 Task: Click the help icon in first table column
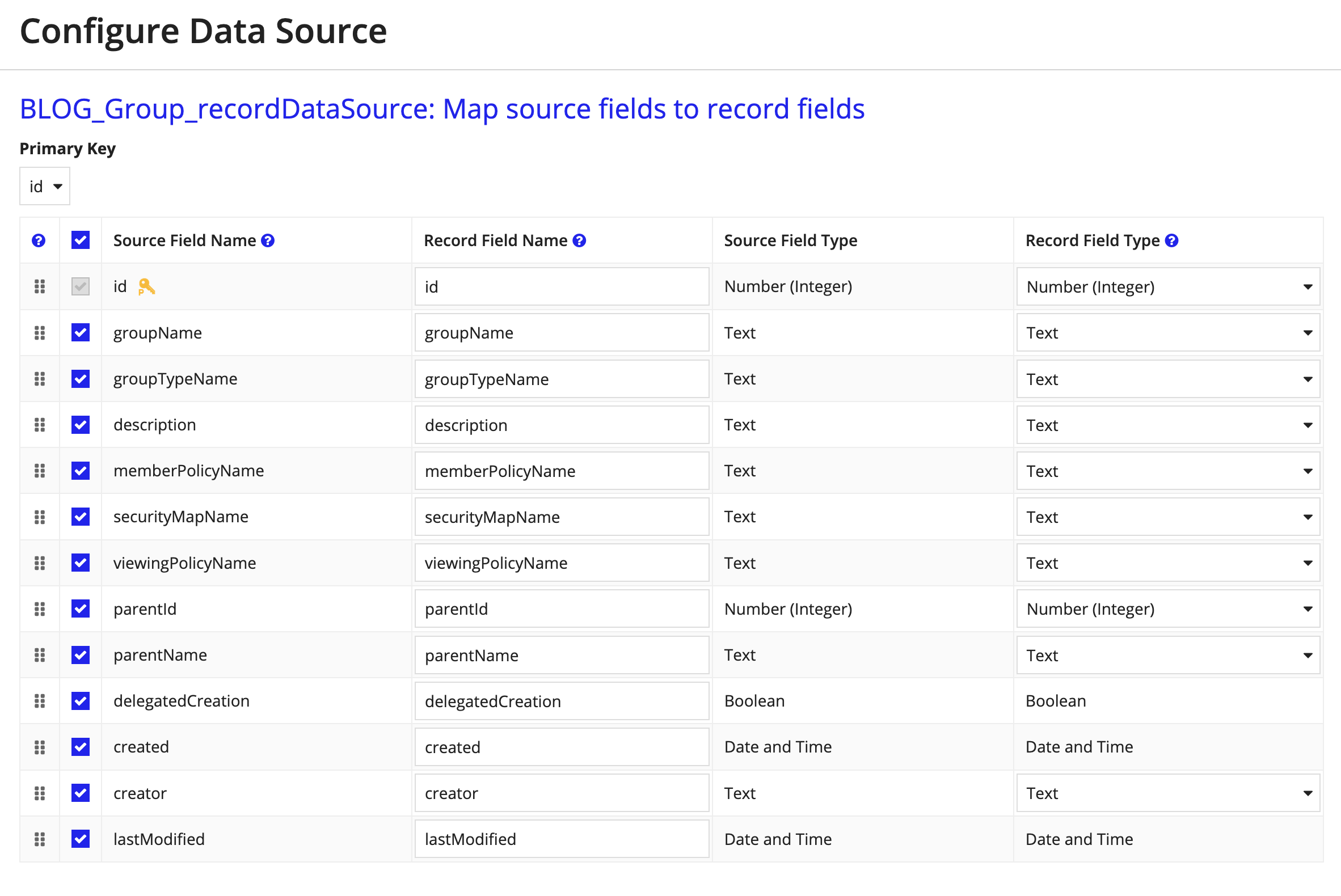click(39, 240)
